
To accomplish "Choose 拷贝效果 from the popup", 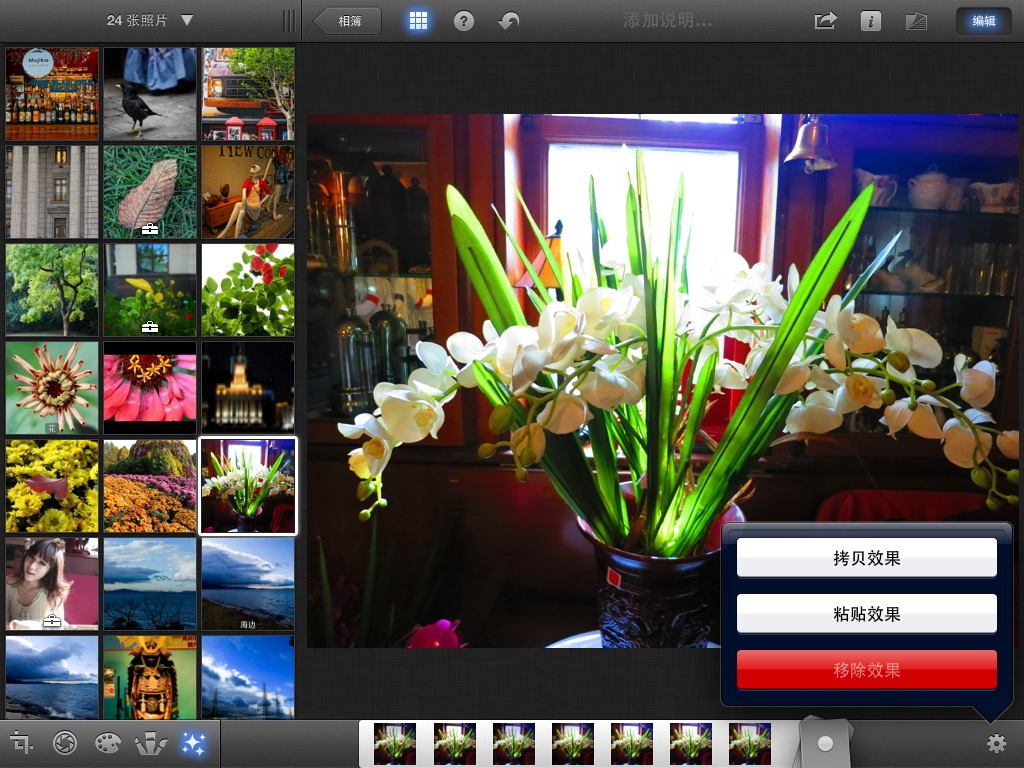I will tap(867, 557).
